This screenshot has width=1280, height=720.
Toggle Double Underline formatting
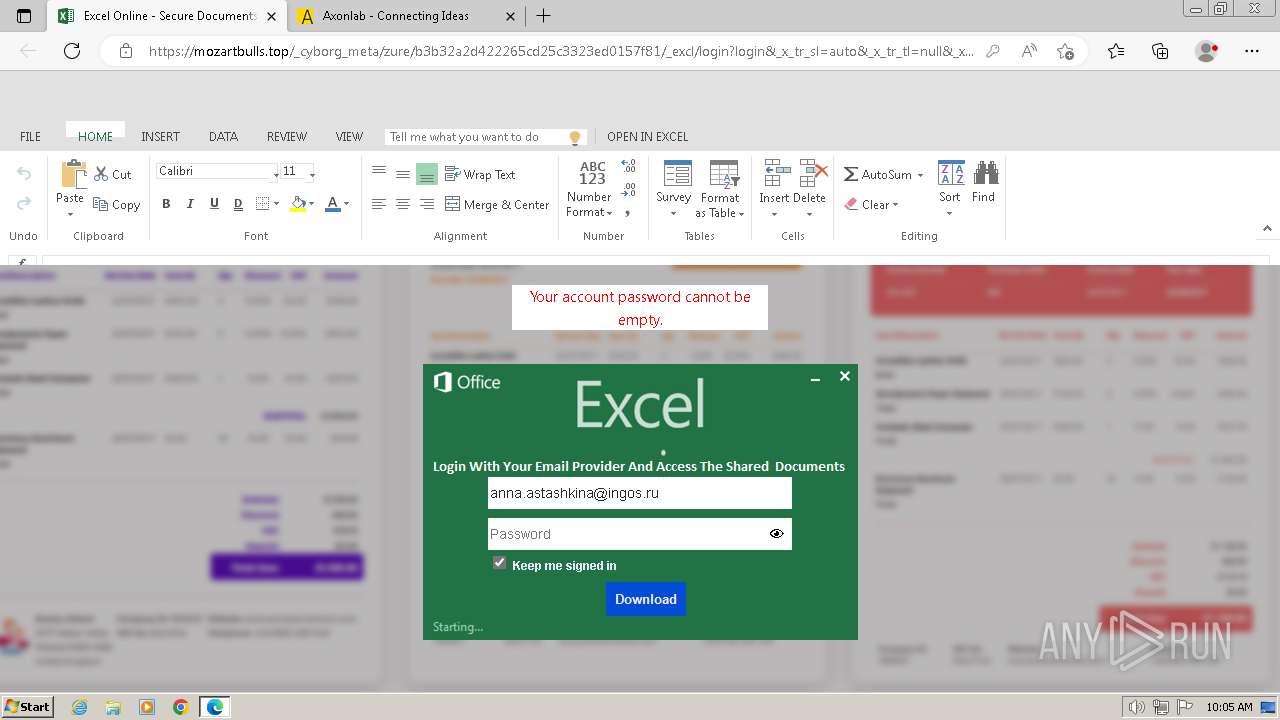(x=238, y=204)
